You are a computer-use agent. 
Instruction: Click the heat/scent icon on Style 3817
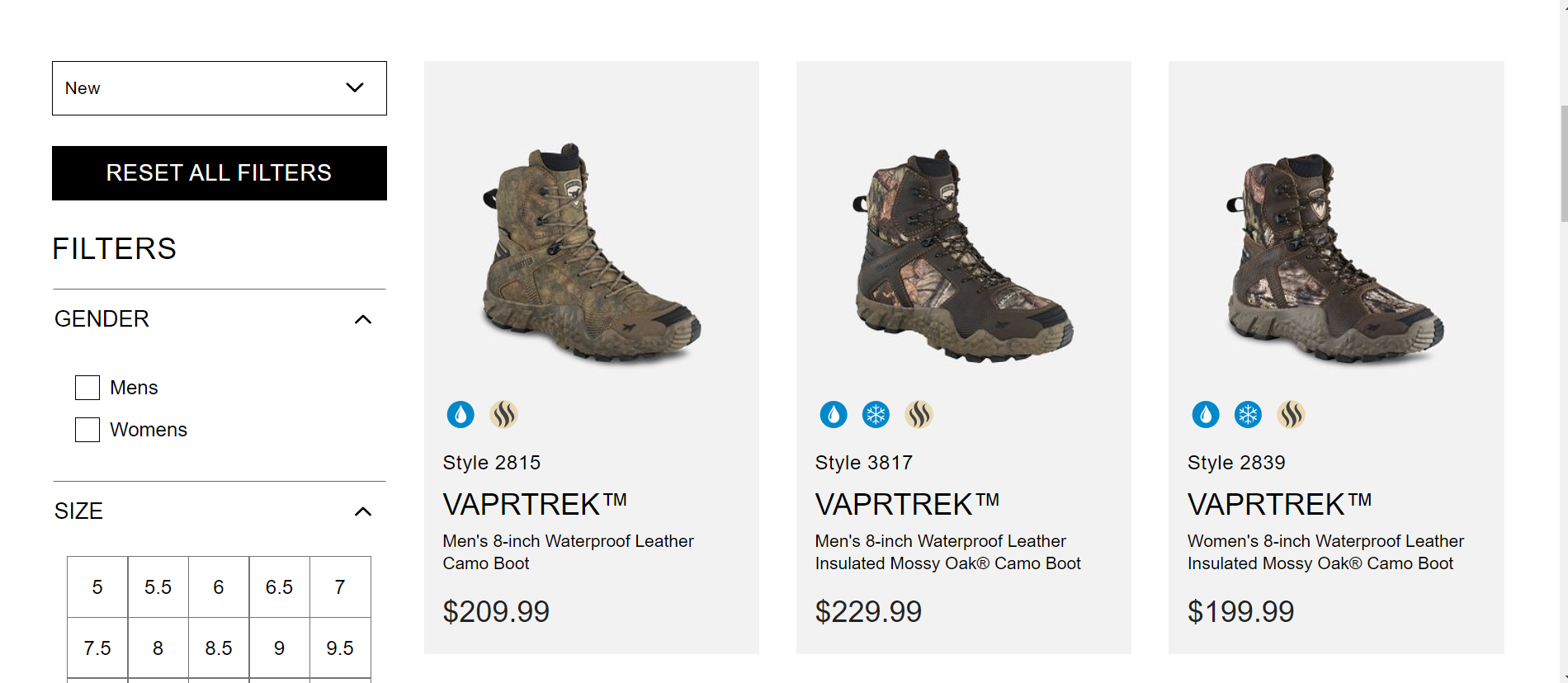click(920, 415)
